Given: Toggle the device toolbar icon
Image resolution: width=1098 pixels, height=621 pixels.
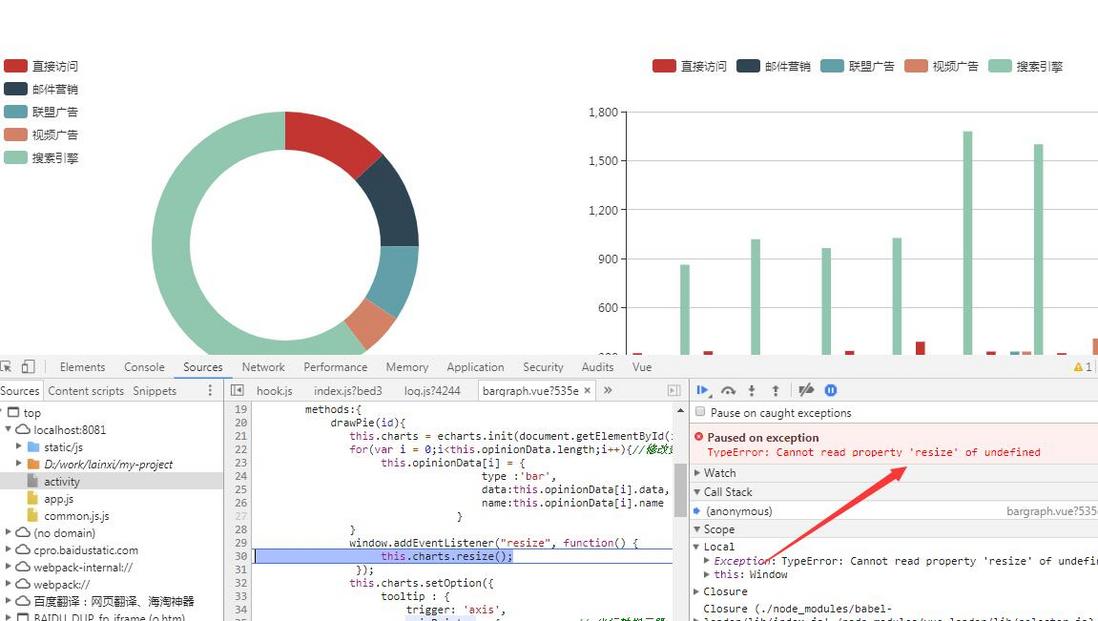Looking at the screenshot, I should click(x=28, y=366).
